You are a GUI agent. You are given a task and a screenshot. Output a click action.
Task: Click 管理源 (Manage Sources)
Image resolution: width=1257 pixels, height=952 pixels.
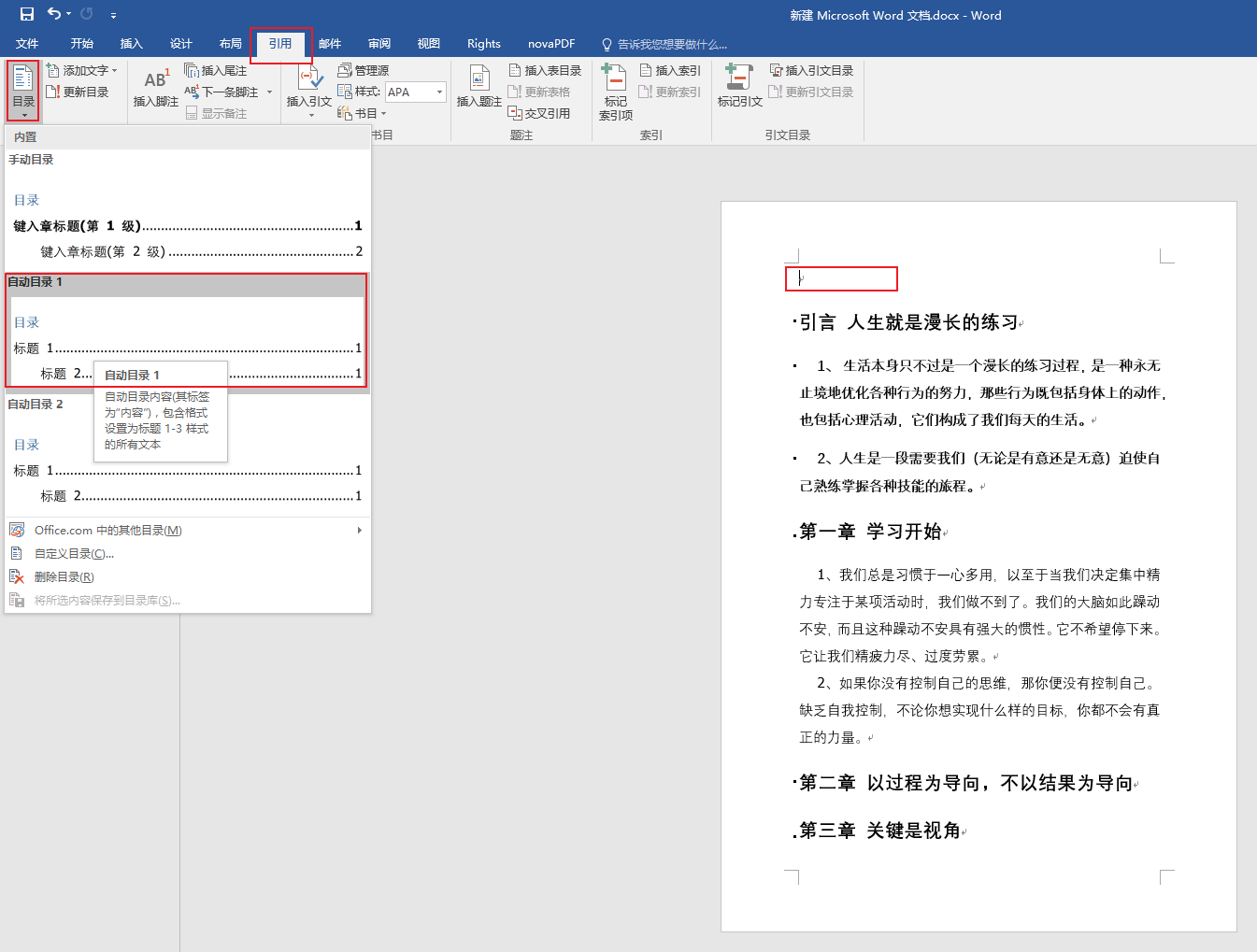coord(364,71)
